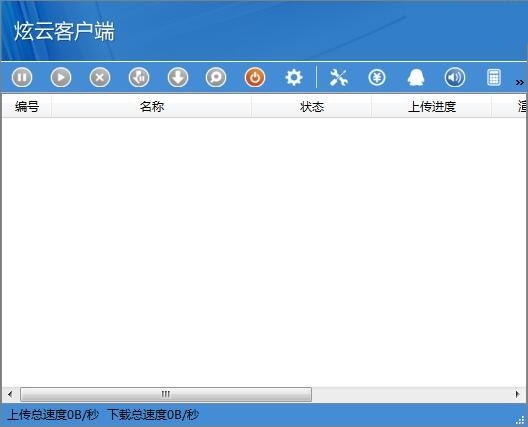
Task: Open settings with the gear icon
Action: (294, 78)
